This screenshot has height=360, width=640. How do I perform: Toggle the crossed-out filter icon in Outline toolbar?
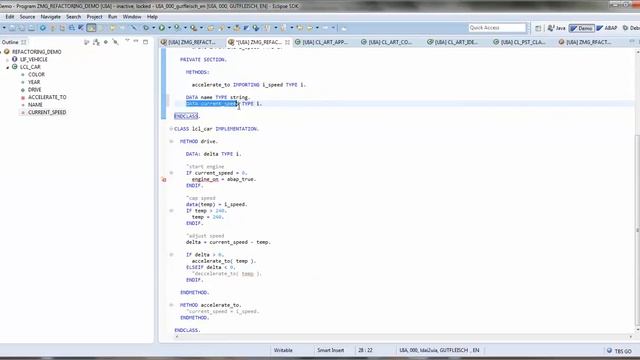click(116, 42)
